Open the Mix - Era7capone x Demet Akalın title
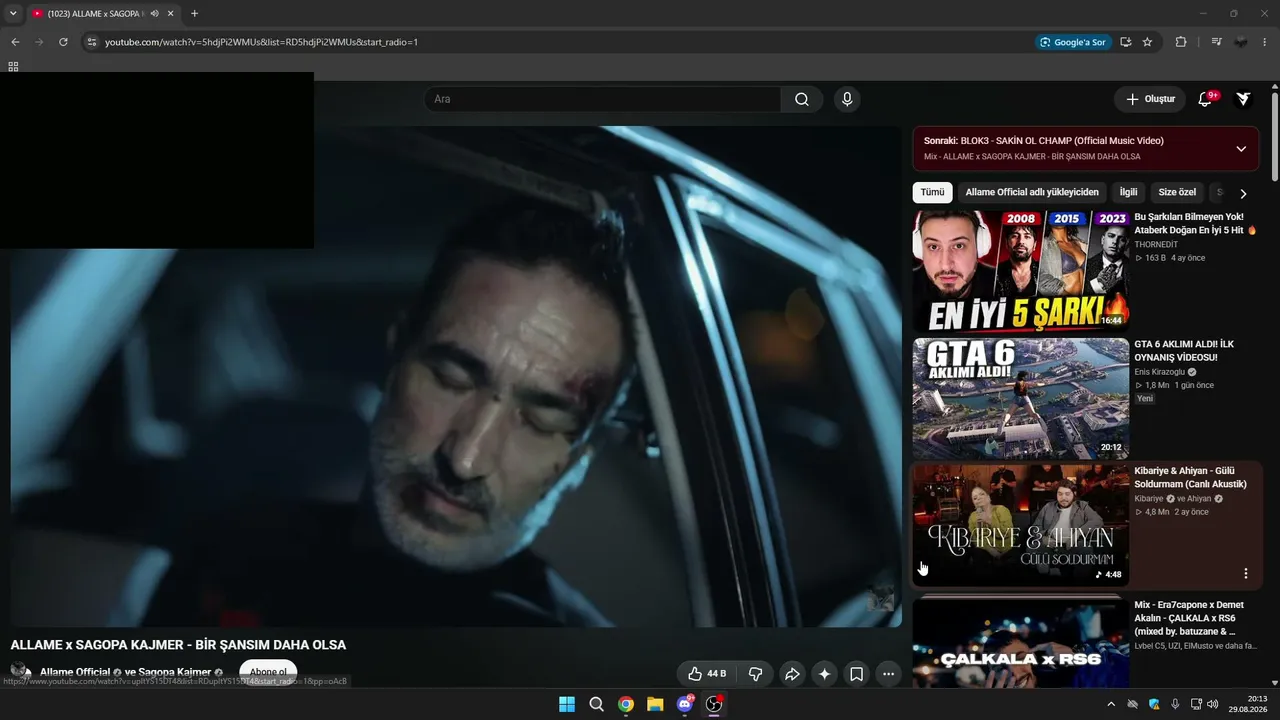Screen dimensions: 1280x720 (x=1188, y=618)
